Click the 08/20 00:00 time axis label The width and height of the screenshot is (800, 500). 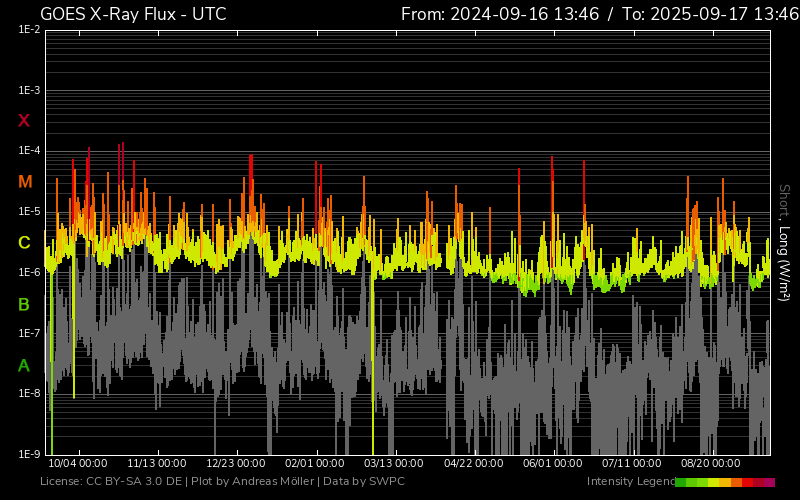[x=710, y=464]
